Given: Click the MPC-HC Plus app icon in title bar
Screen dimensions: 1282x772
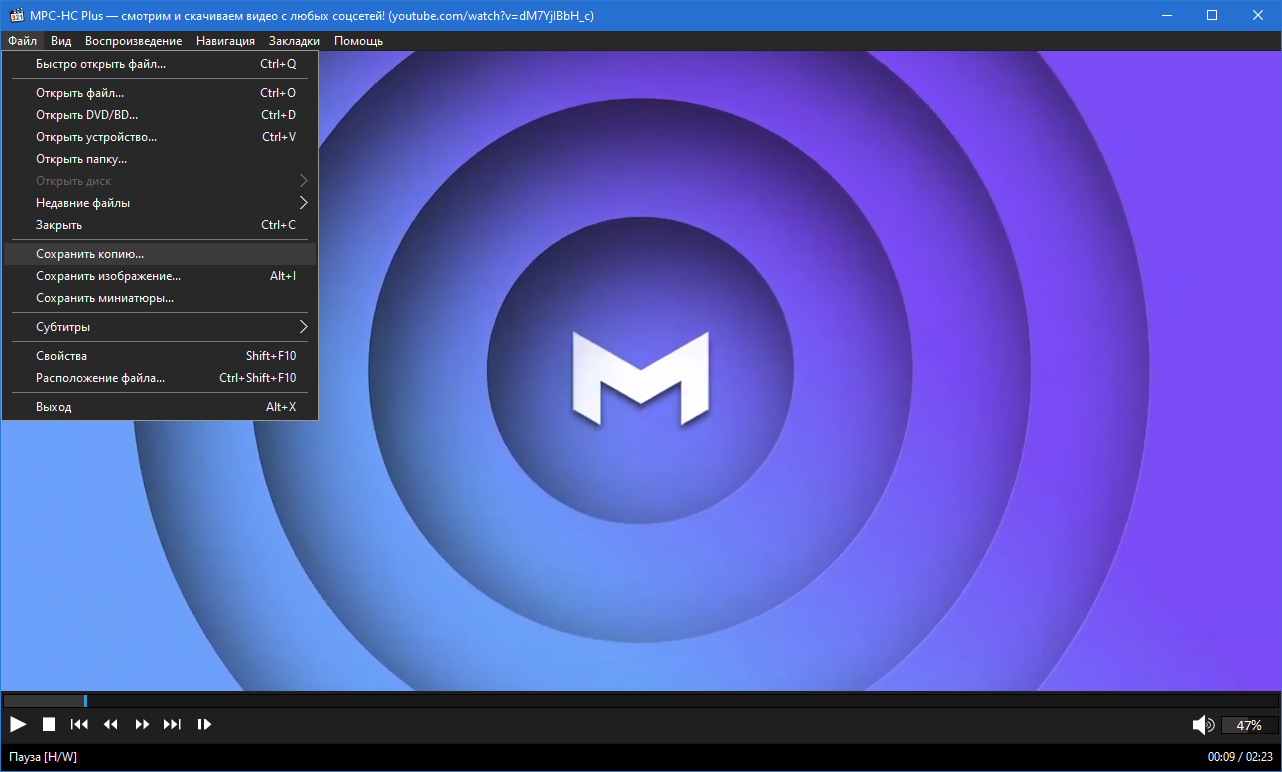Looking at the screenshot, I should [x=16, y=15].
